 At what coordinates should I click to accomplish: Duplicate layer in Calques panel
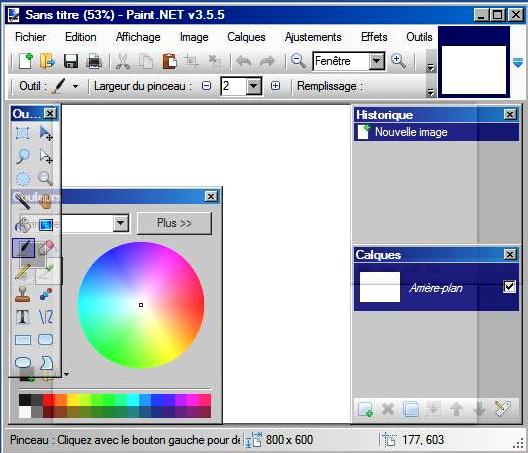(411, 409)
